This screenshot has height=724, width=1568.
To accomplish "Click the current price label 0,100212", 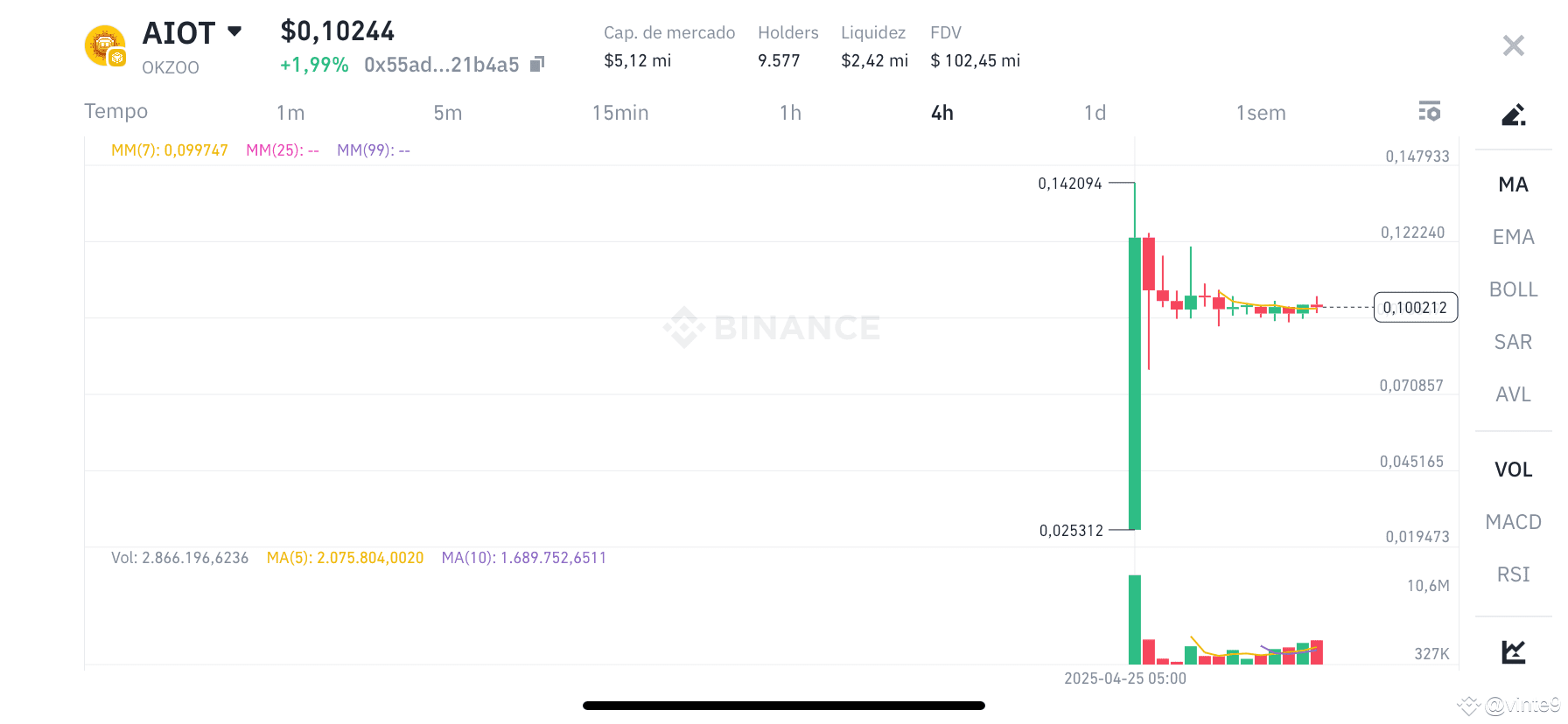I will tap(1416, 307).
